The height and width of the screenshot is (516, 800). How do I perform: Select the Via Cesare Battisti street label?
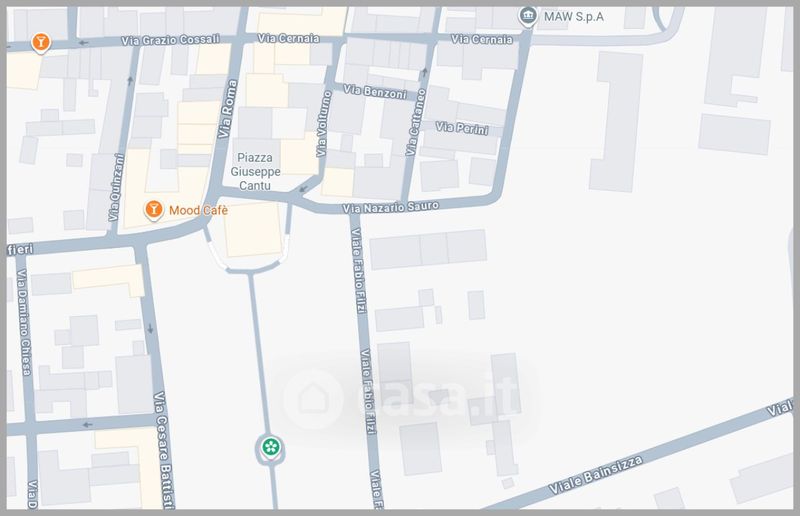point(164,450)
